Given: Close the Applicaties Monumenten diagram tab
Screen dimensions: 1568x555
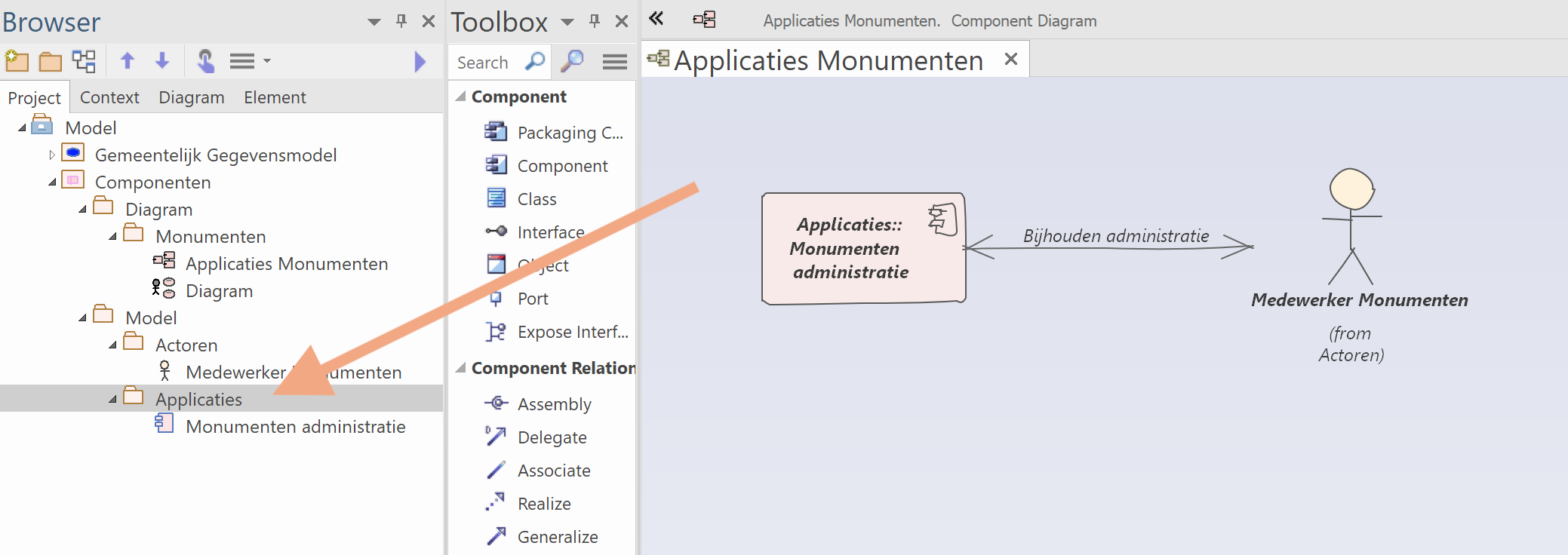Looking at the screenshot, I should [1011, 59].
